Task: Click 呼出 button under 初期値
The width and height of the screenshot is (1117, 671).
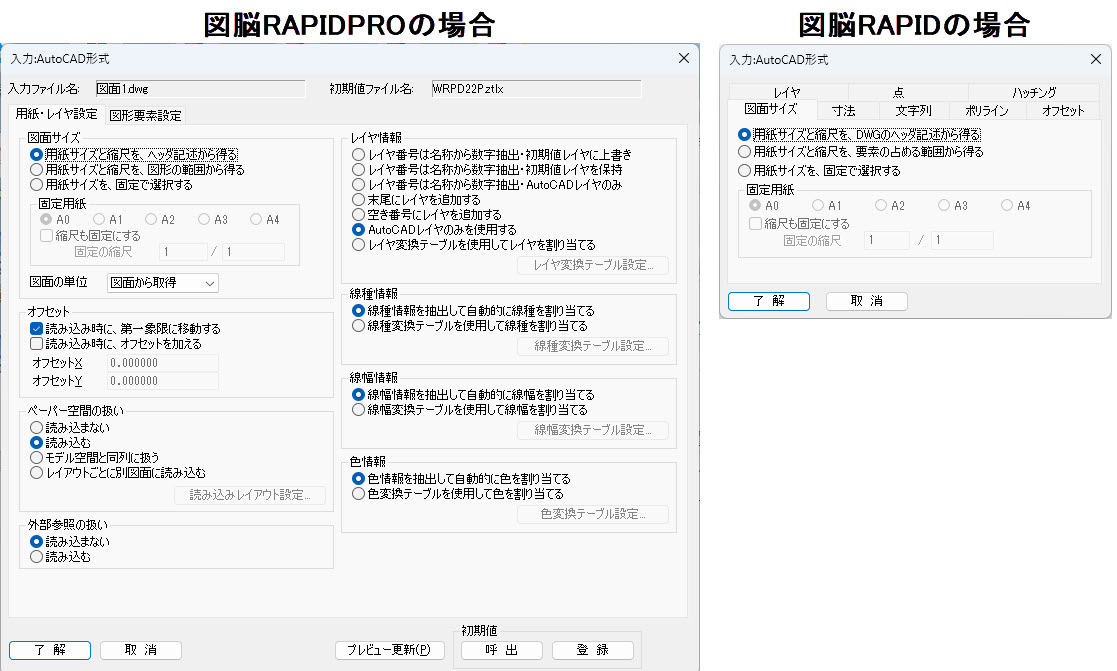Action: click(x=502, y=650)
